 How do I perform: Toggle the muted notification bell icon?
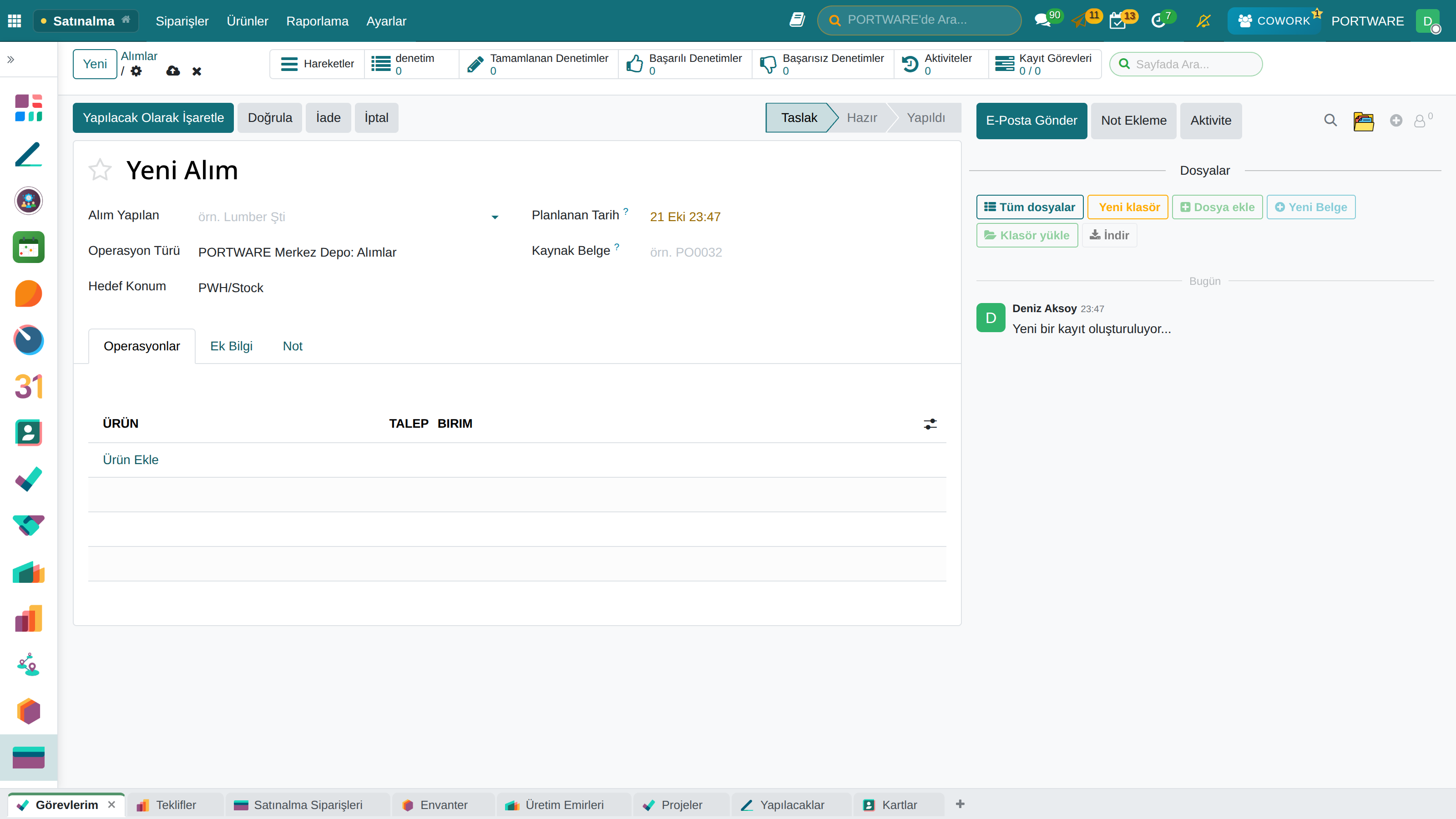point(1203,21)
